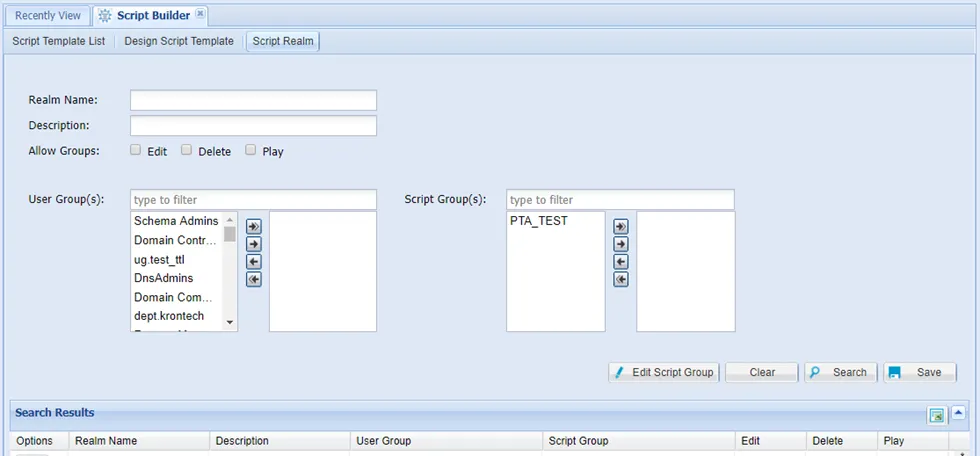Move all Script Groups to the right list
980x456 pixels.
(621, 226)
